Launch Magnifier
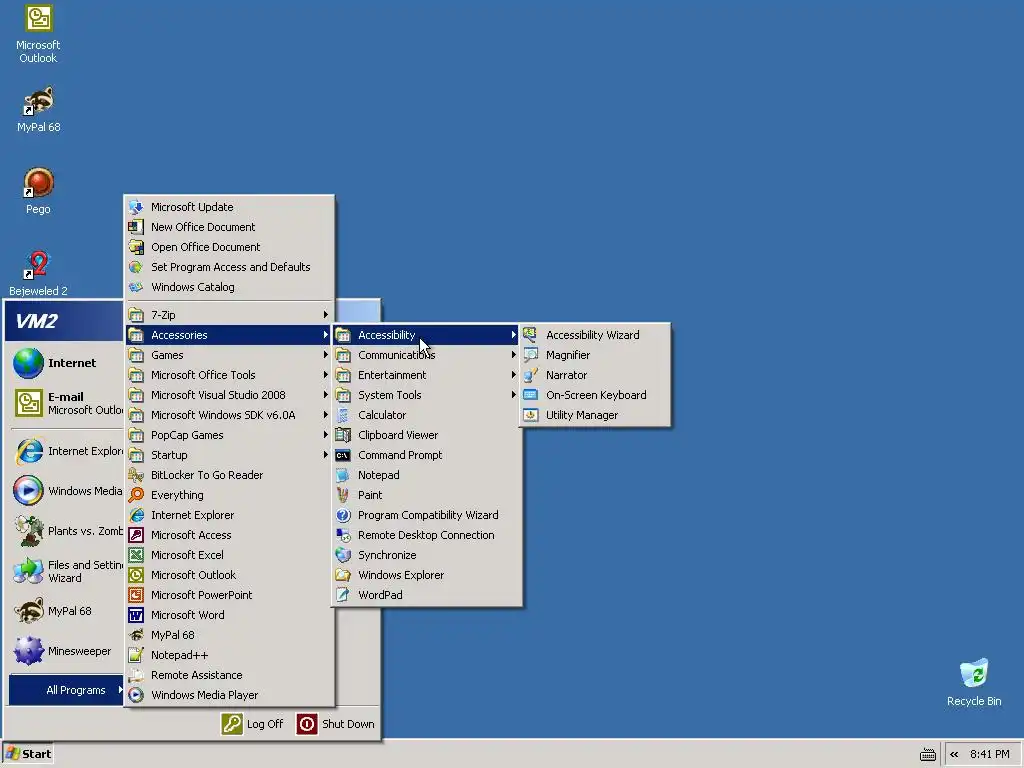1024x768 pixels. pyautogui.click(x=595, y=355)
